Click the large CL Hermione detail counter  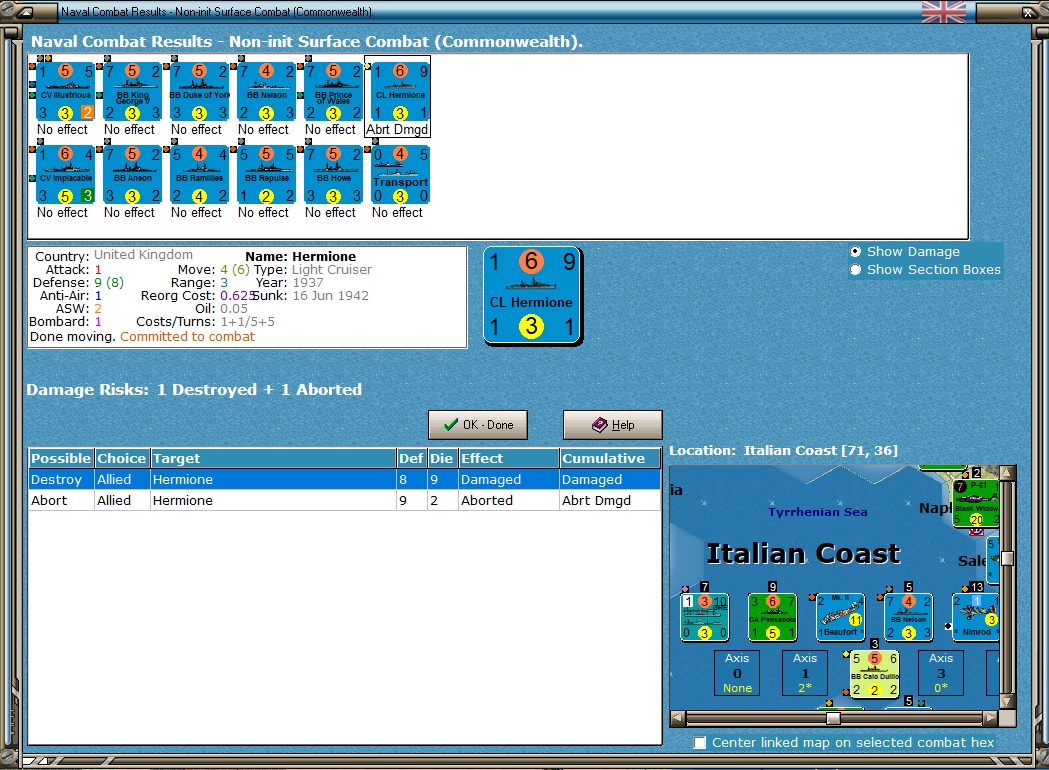pyautogui.click(x=533, y=296)
